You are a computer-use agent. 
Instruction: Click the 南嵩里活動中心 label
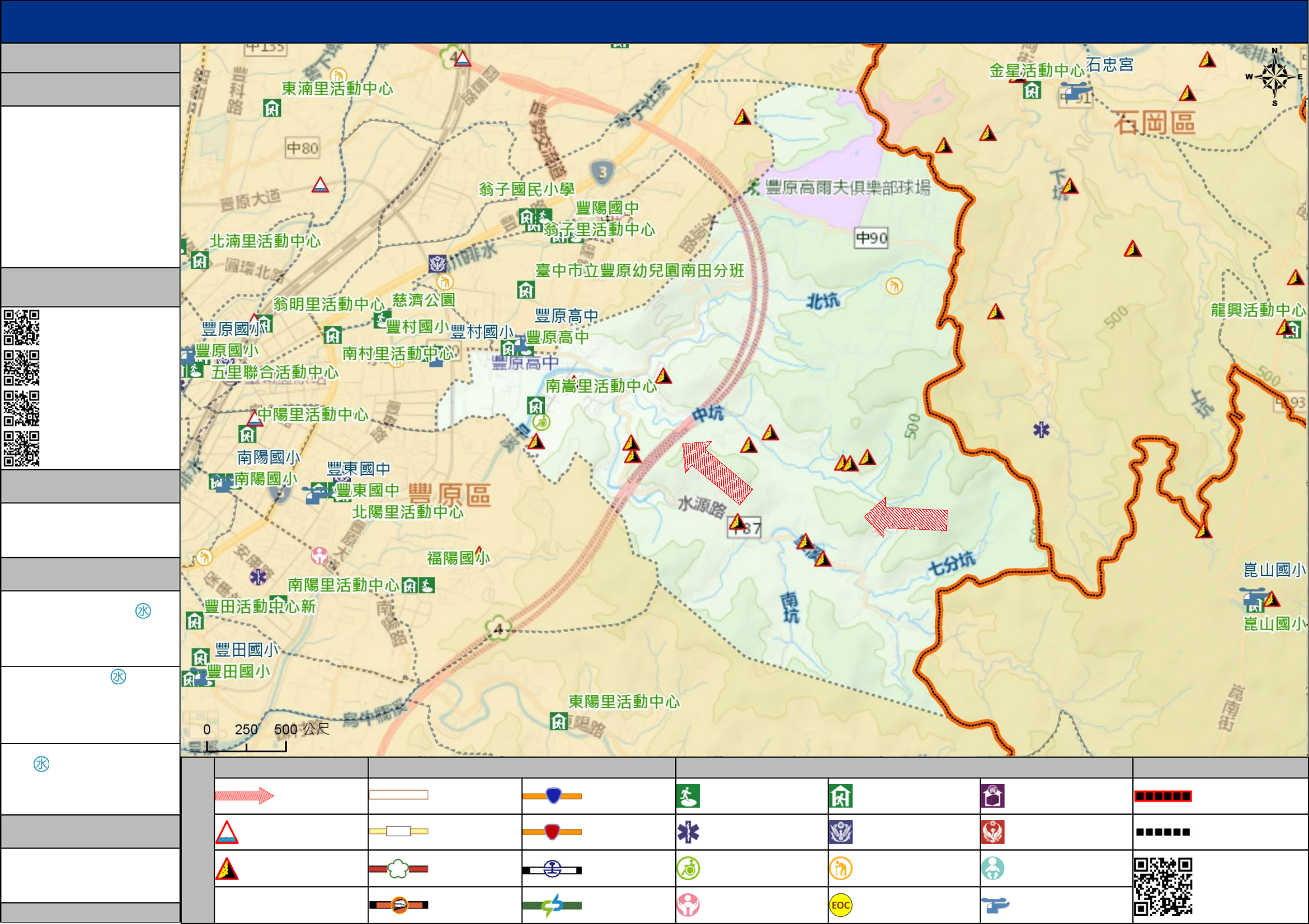[602, 386]
